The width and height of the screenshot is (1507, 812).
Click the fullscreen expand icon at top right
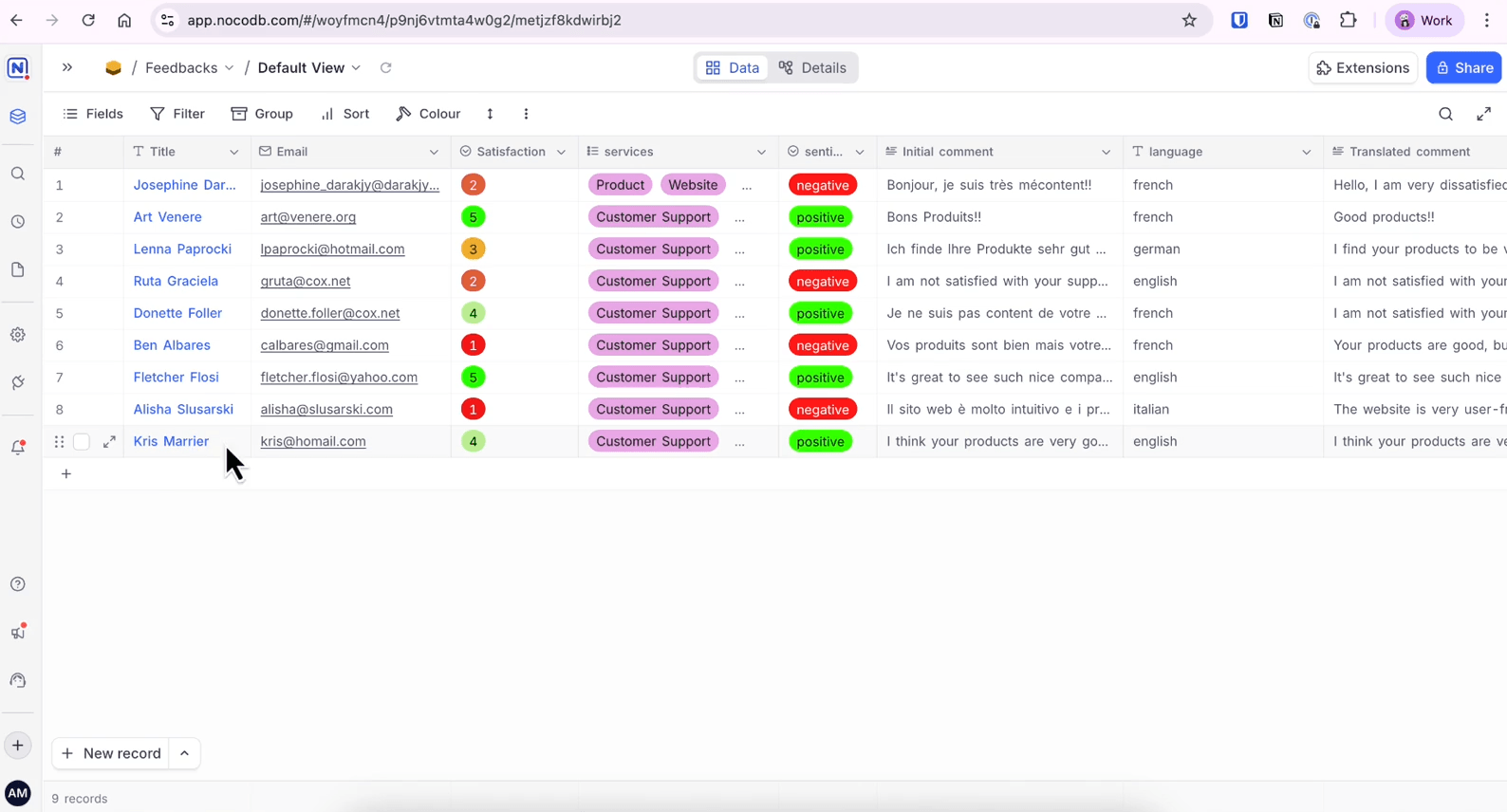(1484, 114)
